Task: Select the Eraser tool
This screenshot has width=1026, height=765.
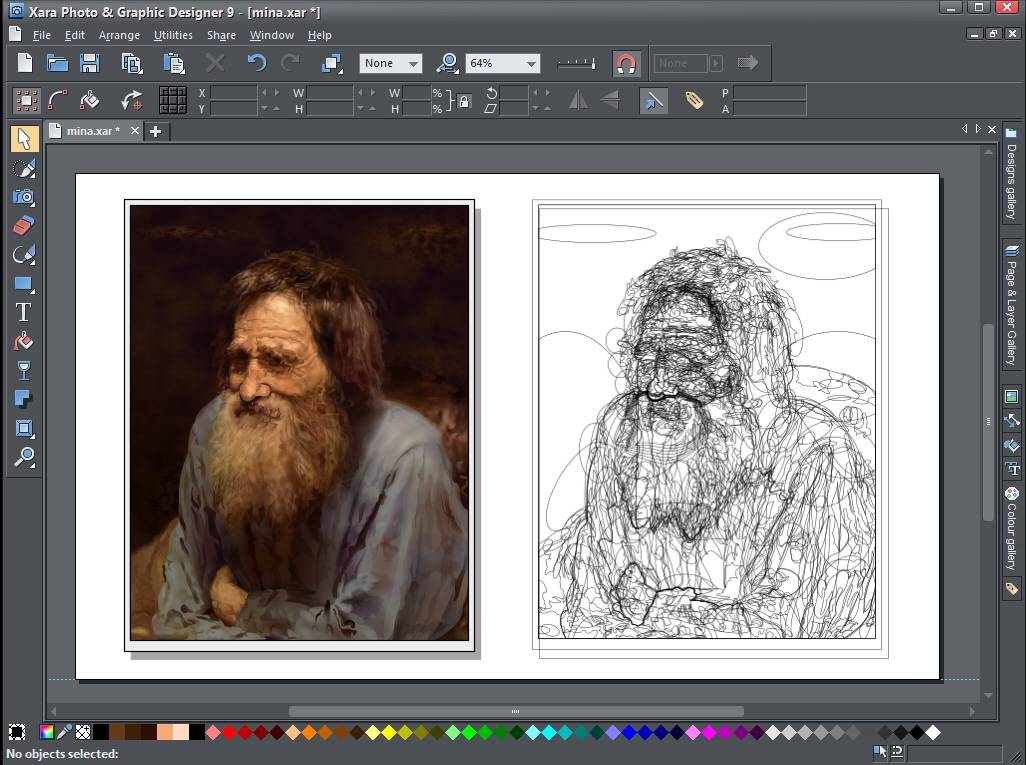Action: (24, 226)
